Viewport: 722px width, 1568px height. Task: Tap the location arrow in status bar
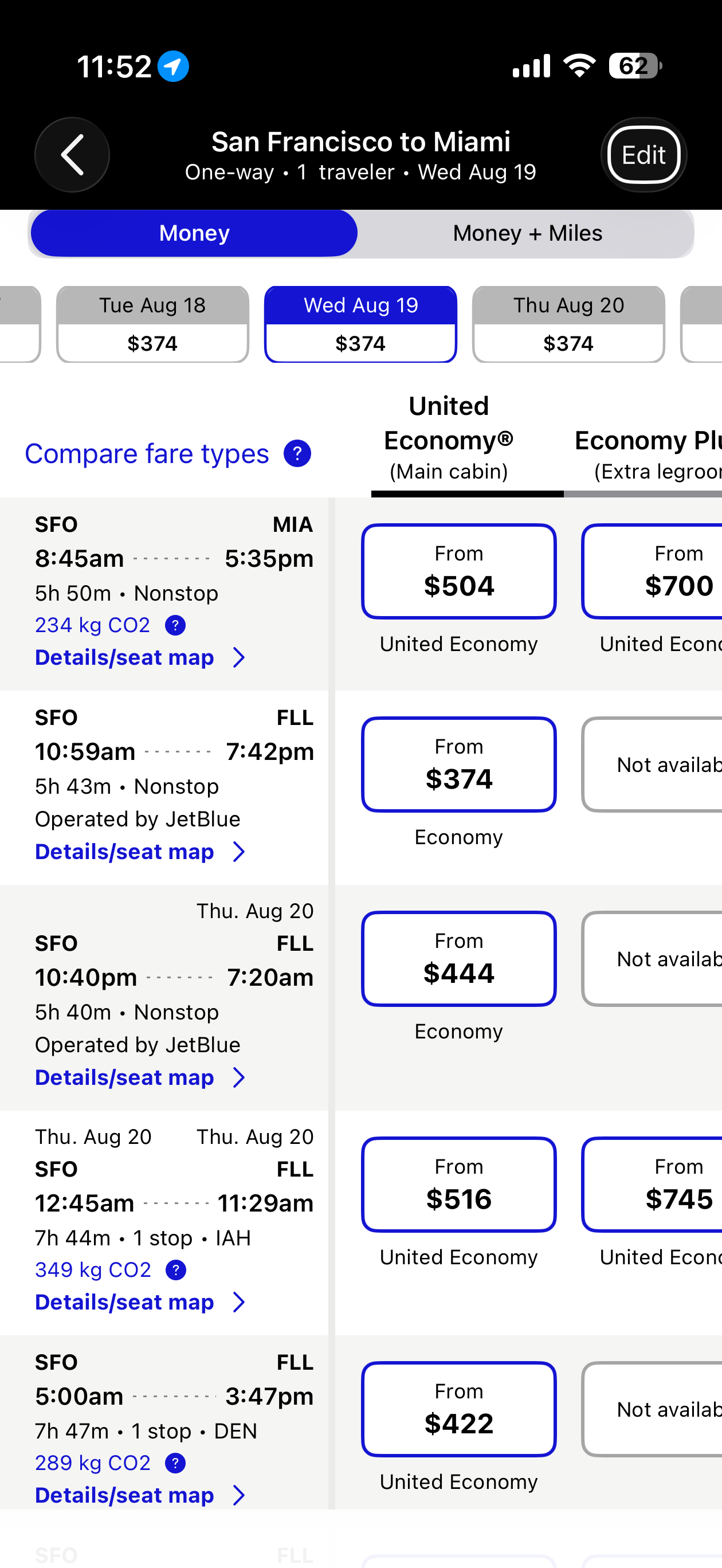click(174, 66)
